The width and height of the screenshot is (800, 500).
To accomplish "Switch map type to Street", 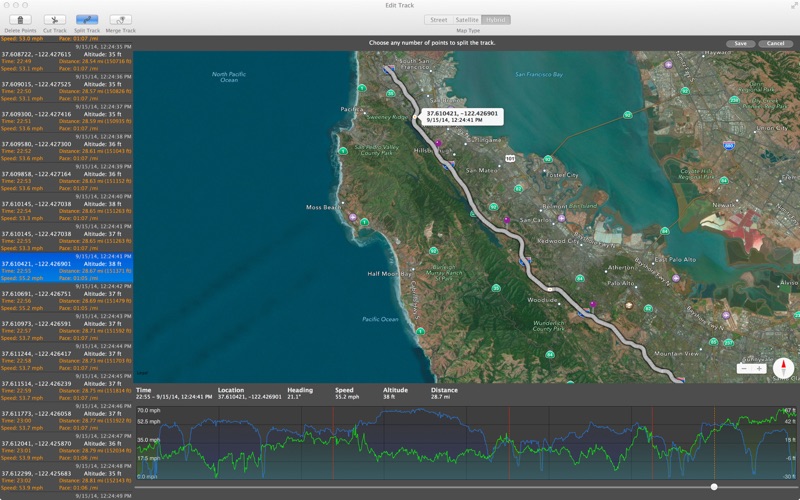I will 439,20.
